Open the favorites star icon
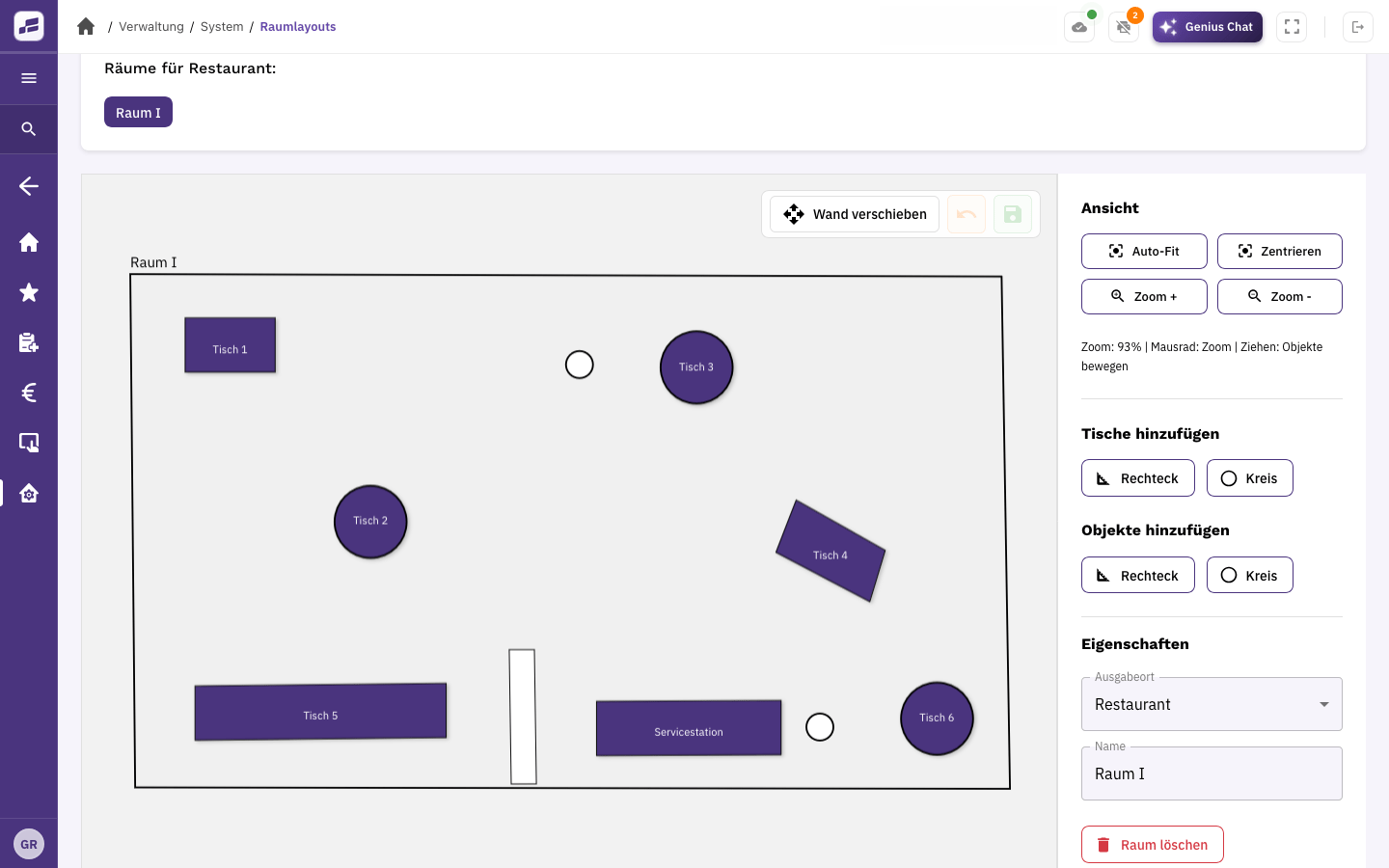Screen dimensions: 1389x868 pyautogui.click(x=29, y=292)
